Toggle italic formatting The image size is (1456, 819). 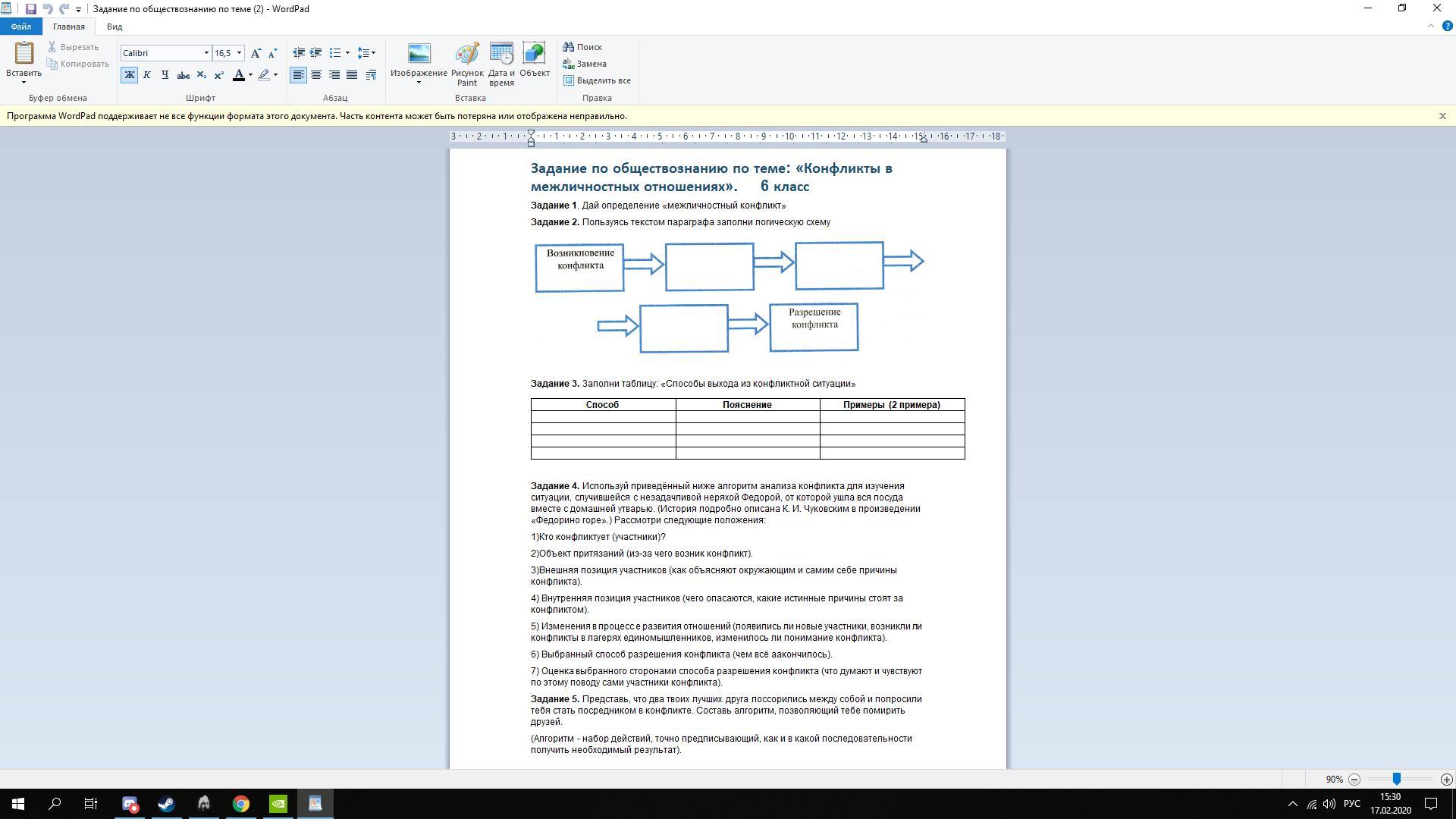click(x=147, y=75)
